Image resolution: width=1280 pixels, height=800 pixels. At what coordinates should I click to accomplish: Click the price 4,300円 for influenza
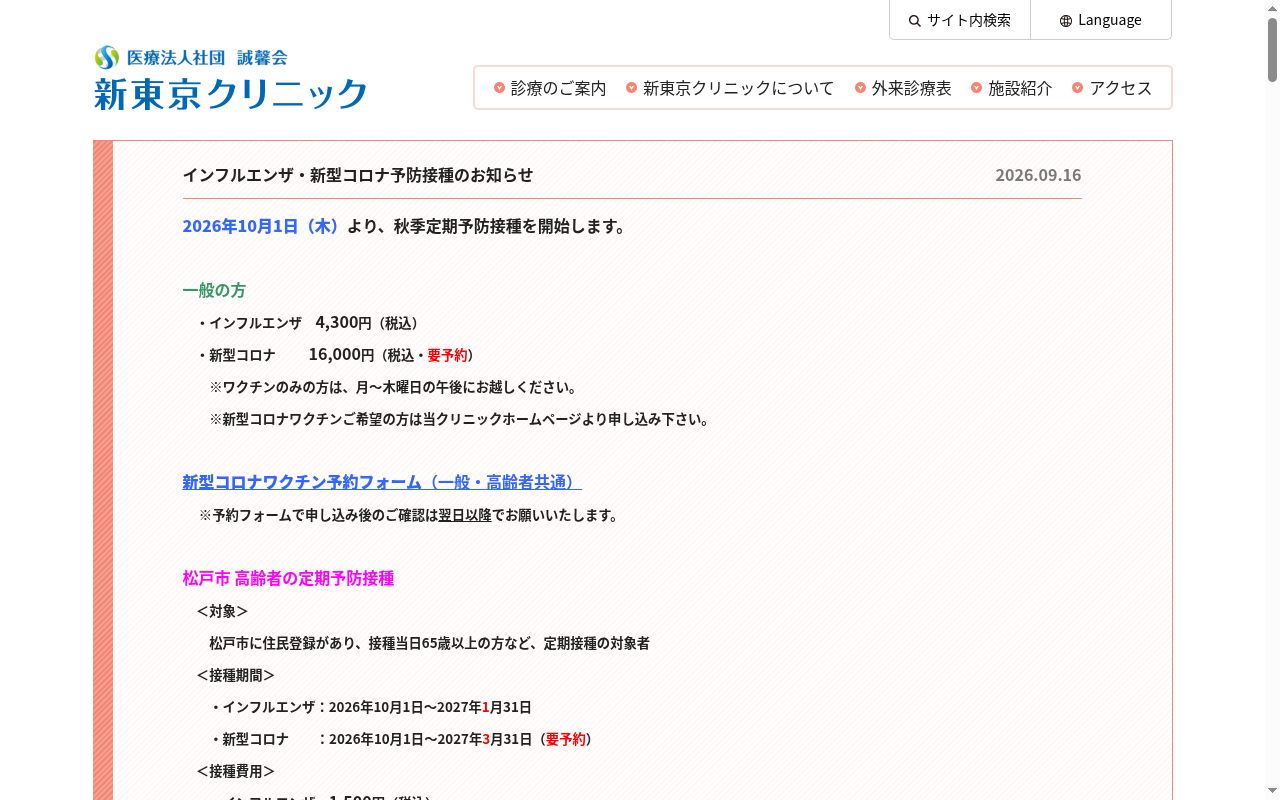(343, 322)
